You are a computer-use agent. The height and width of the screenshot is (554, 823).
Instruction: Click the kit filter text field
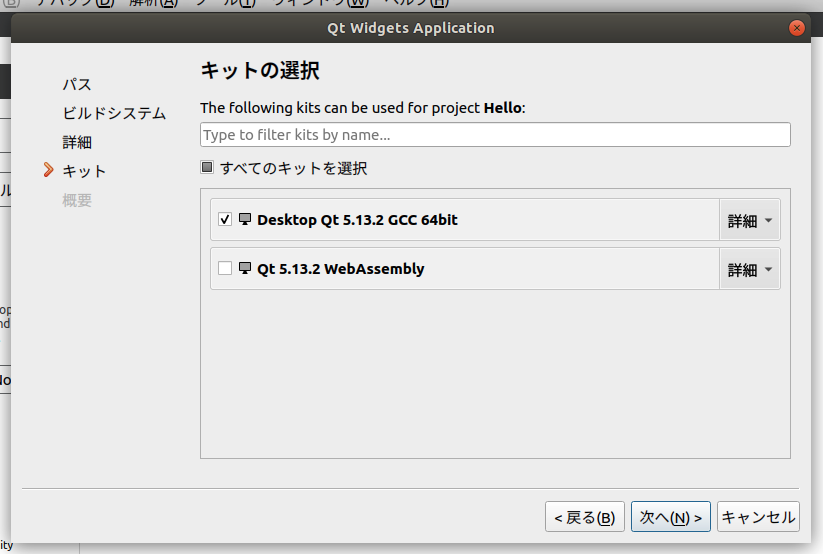coord(495,135)
